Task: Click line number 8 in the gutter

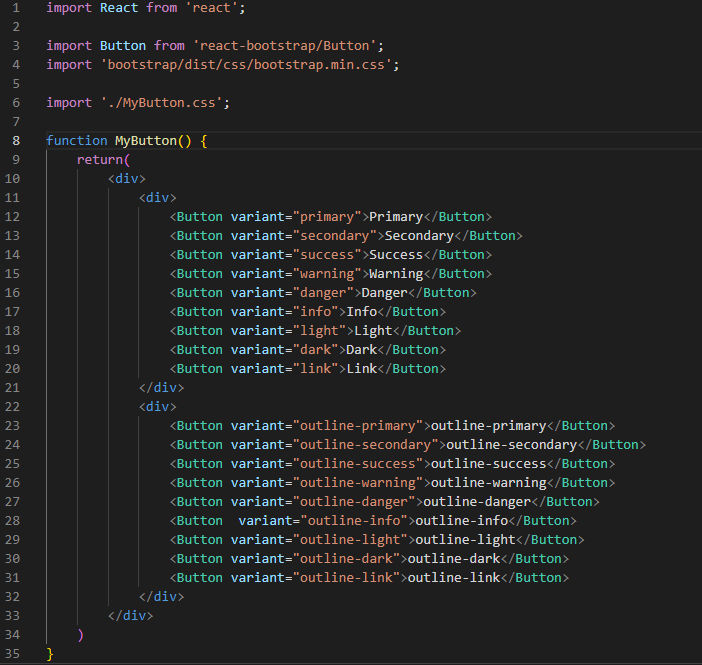Action: pos(16,141)
